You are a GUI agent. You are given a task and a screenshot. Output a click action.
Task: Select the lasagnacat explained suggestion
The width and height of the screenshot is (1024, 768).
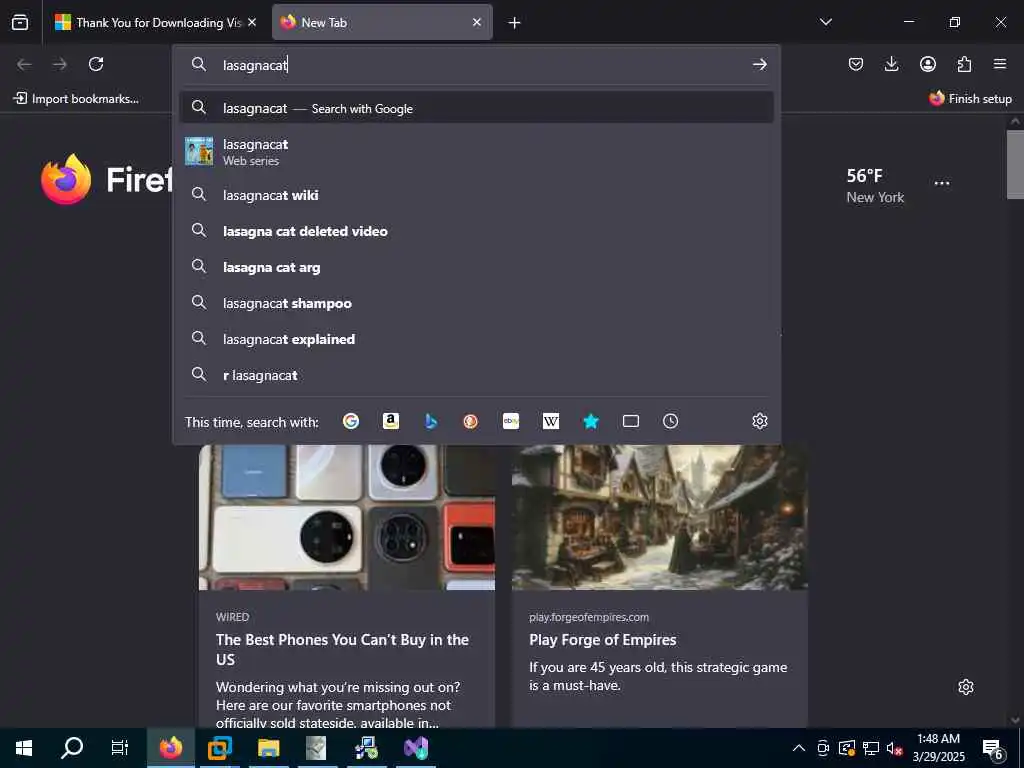coord(477,339)
